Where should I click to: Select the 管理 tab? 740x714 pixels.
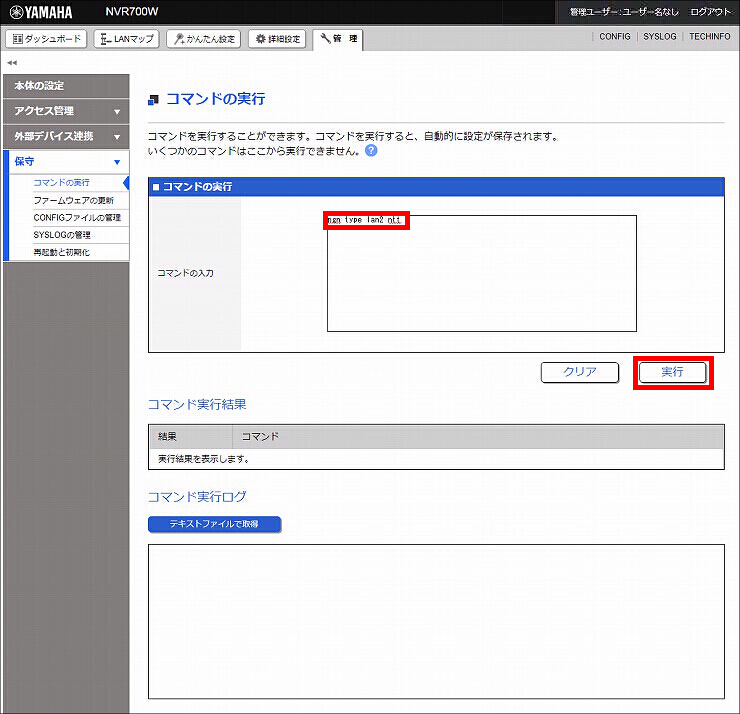click(x=338, y=39)
